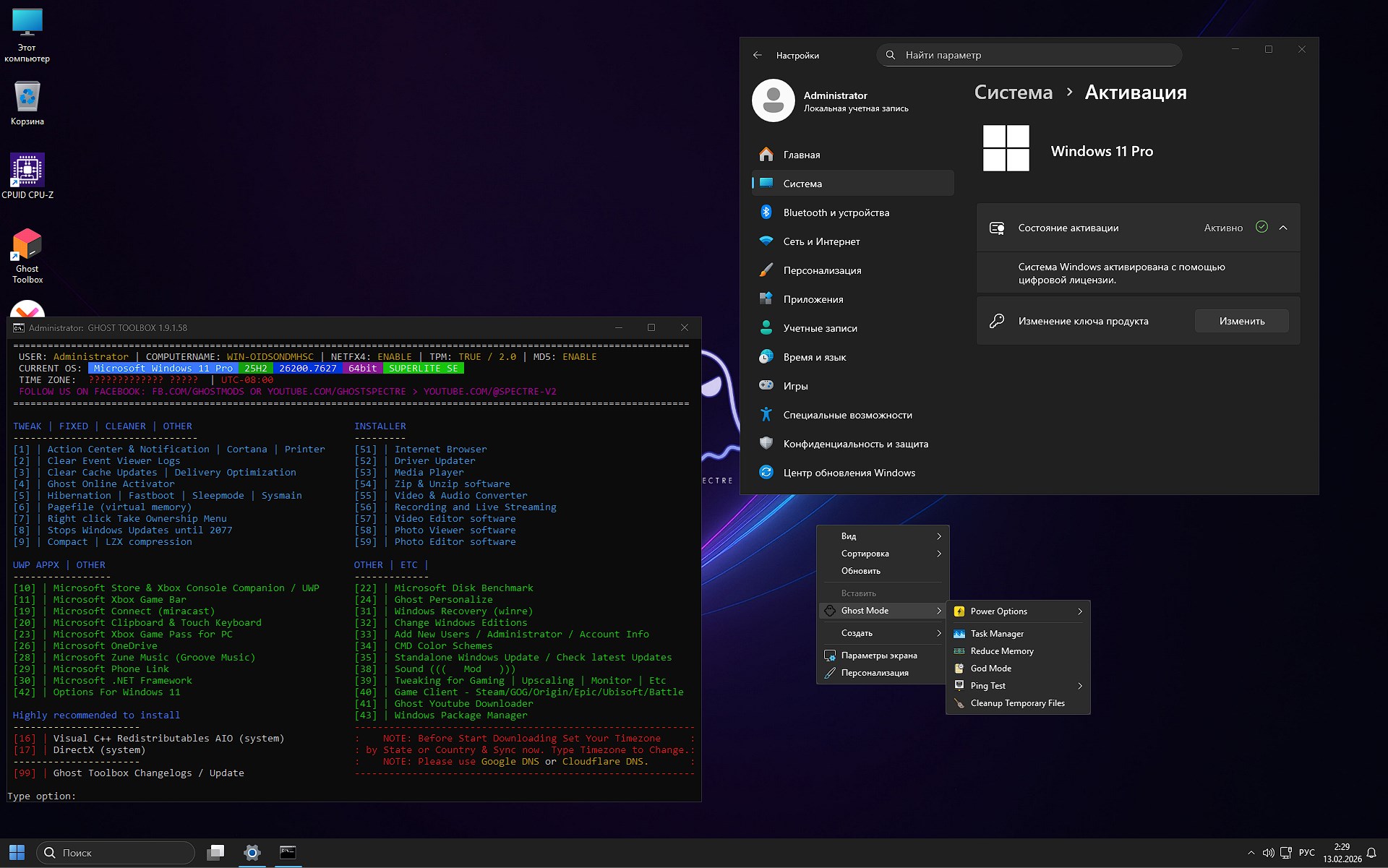
Task: Select Bluetooth и устройства in Settings sidebar
Action: tap(836, 212)
